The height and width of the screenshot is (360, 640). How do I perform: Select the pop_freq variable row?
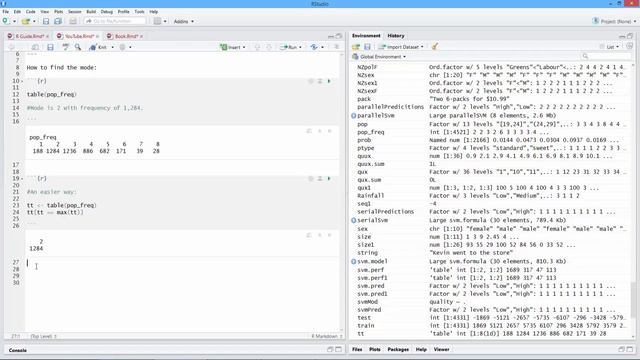(x=492, y=132)
